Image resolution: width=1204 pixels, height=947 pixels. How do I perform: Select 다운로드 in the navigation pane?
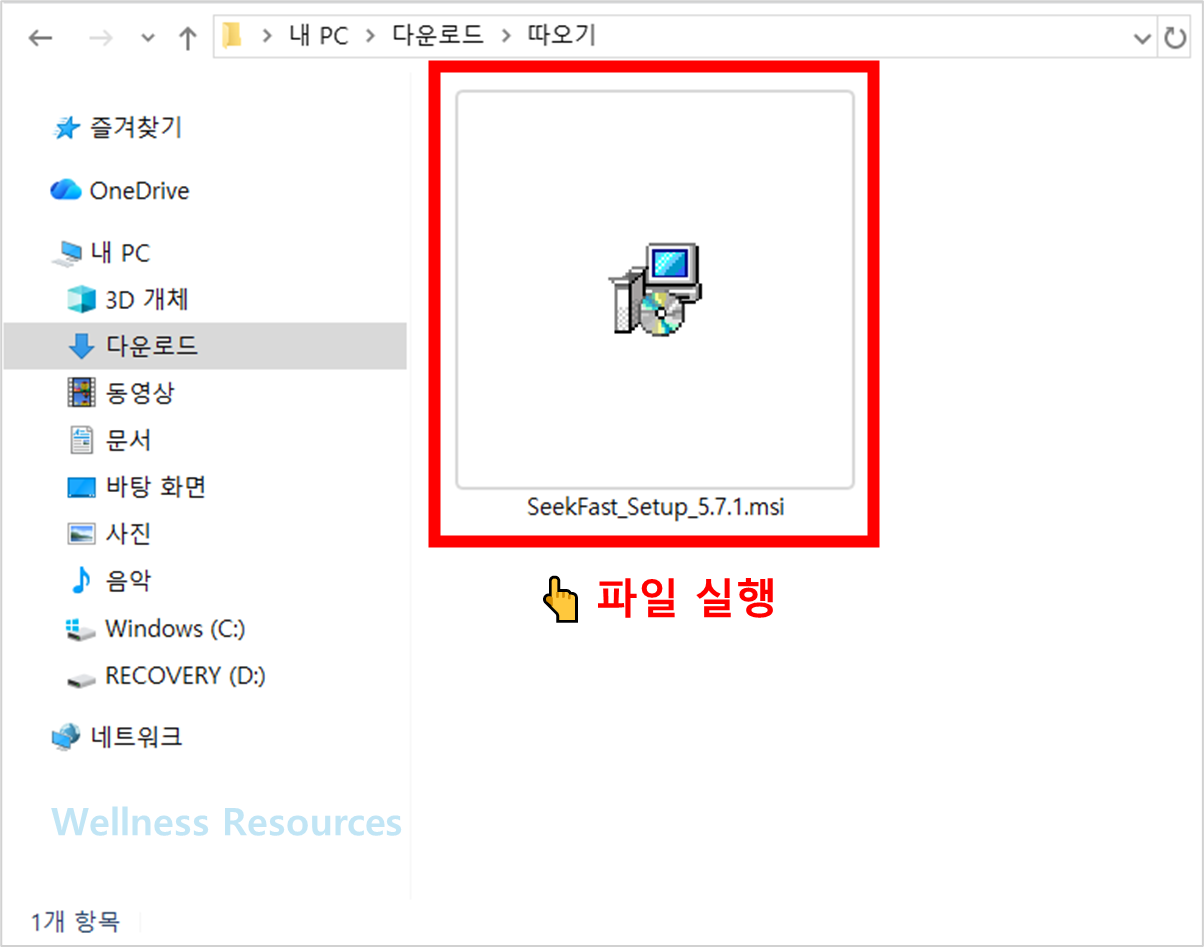[205, 346]
